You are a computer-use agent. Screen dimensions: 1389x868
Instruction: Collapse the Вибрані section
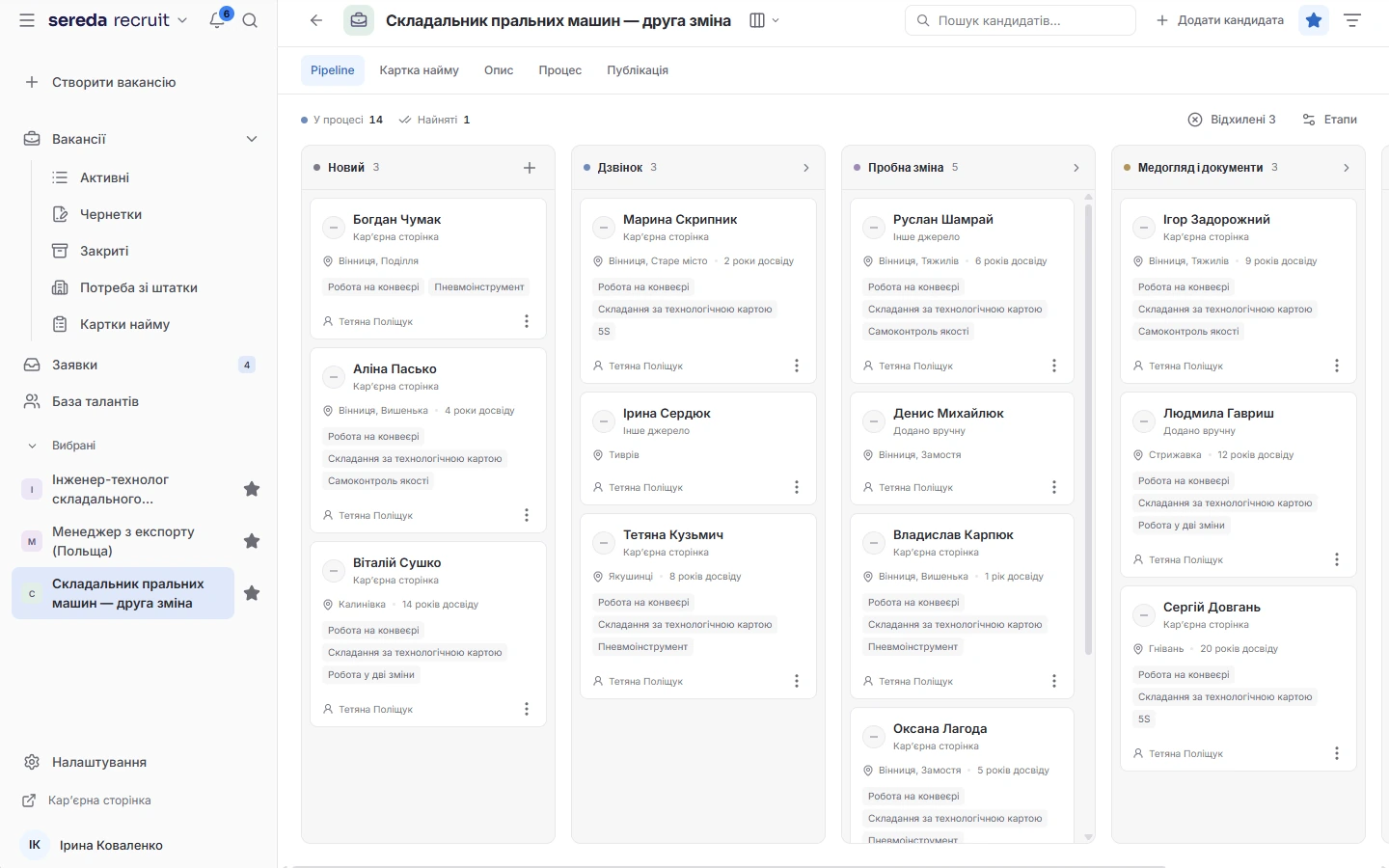coord(32,446)
